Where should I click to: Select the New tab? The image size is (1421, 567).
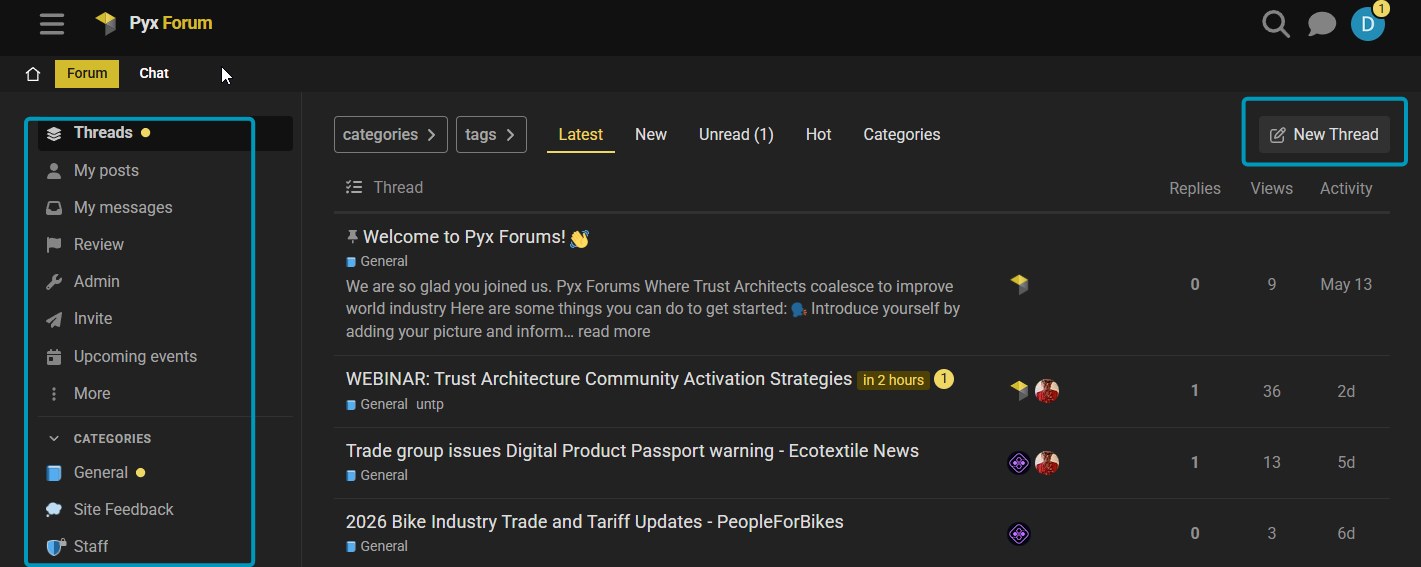point(651,134)
